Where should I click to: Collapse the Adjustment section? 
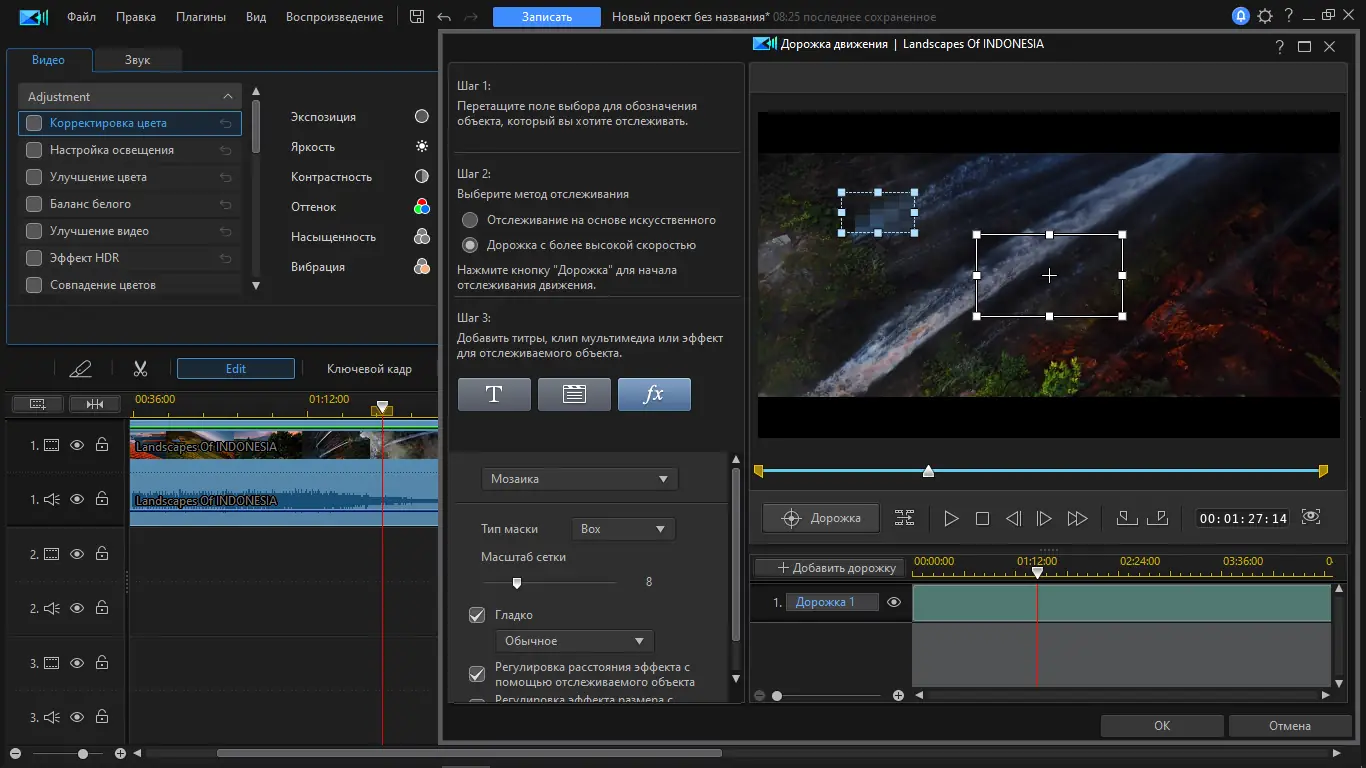[228, 97]
